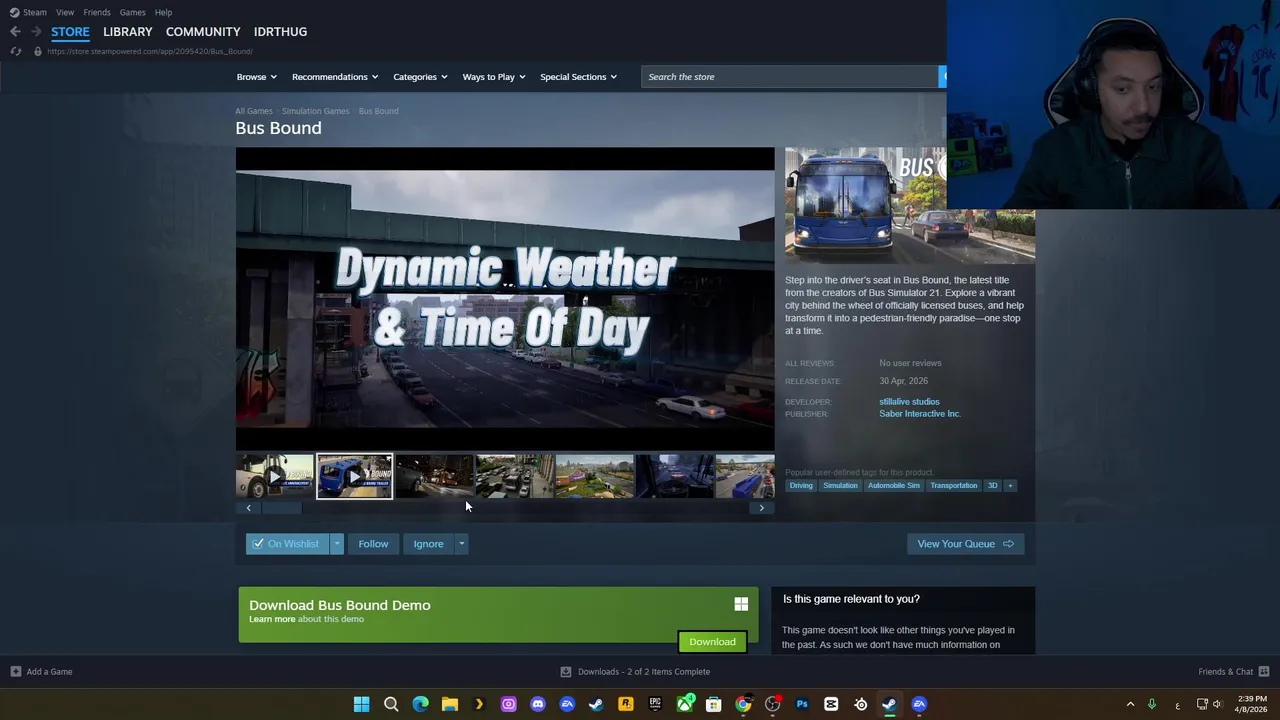1280x720 pixels.
Task: Go forward with the Steam forward arrow
Action: 36,32
